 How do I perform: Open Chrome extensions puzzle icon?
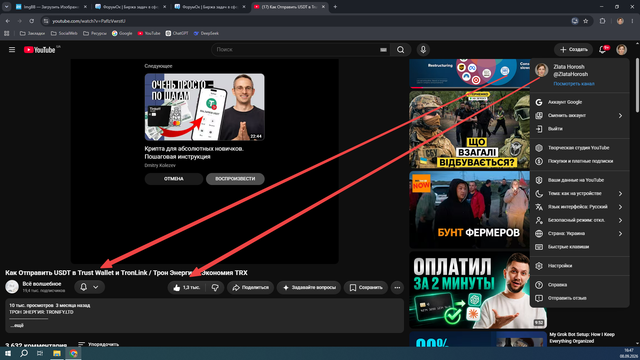point(602,21)
